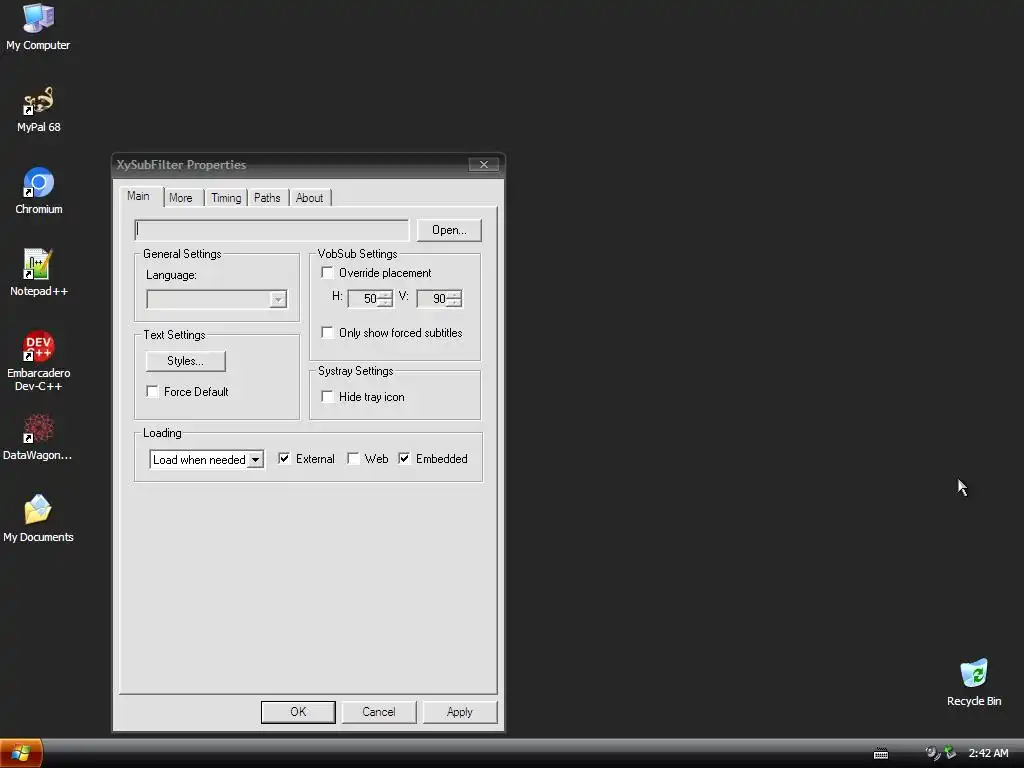Switch to the Main tab
The image size is (1024, 768).
pyautogui.click(x=138, y=196)
